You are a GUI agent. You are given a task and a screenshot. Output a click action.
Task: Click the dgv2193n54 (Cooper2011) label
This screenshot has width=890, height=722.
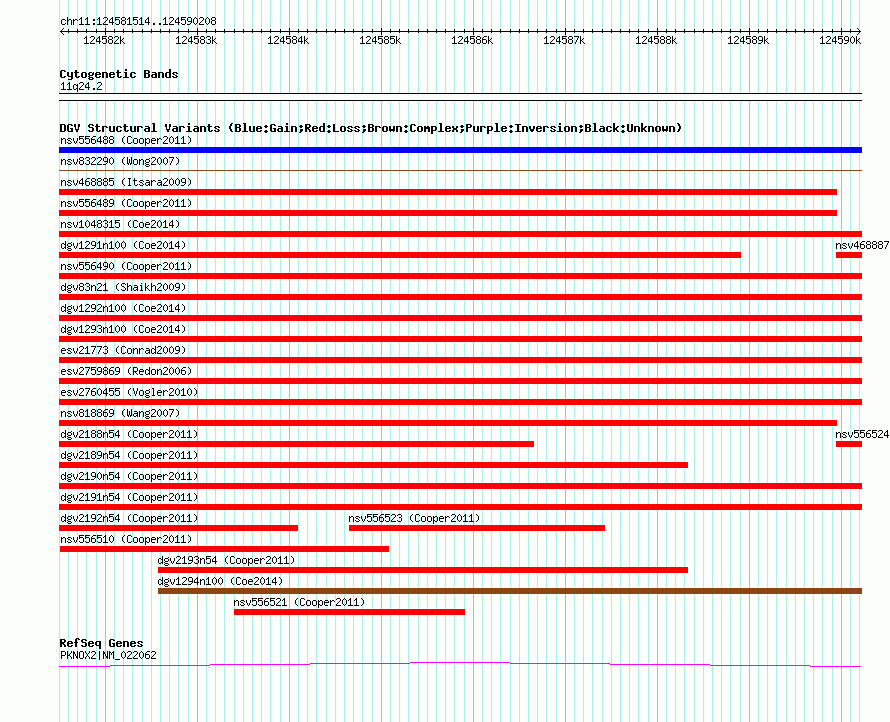point(226,560)
